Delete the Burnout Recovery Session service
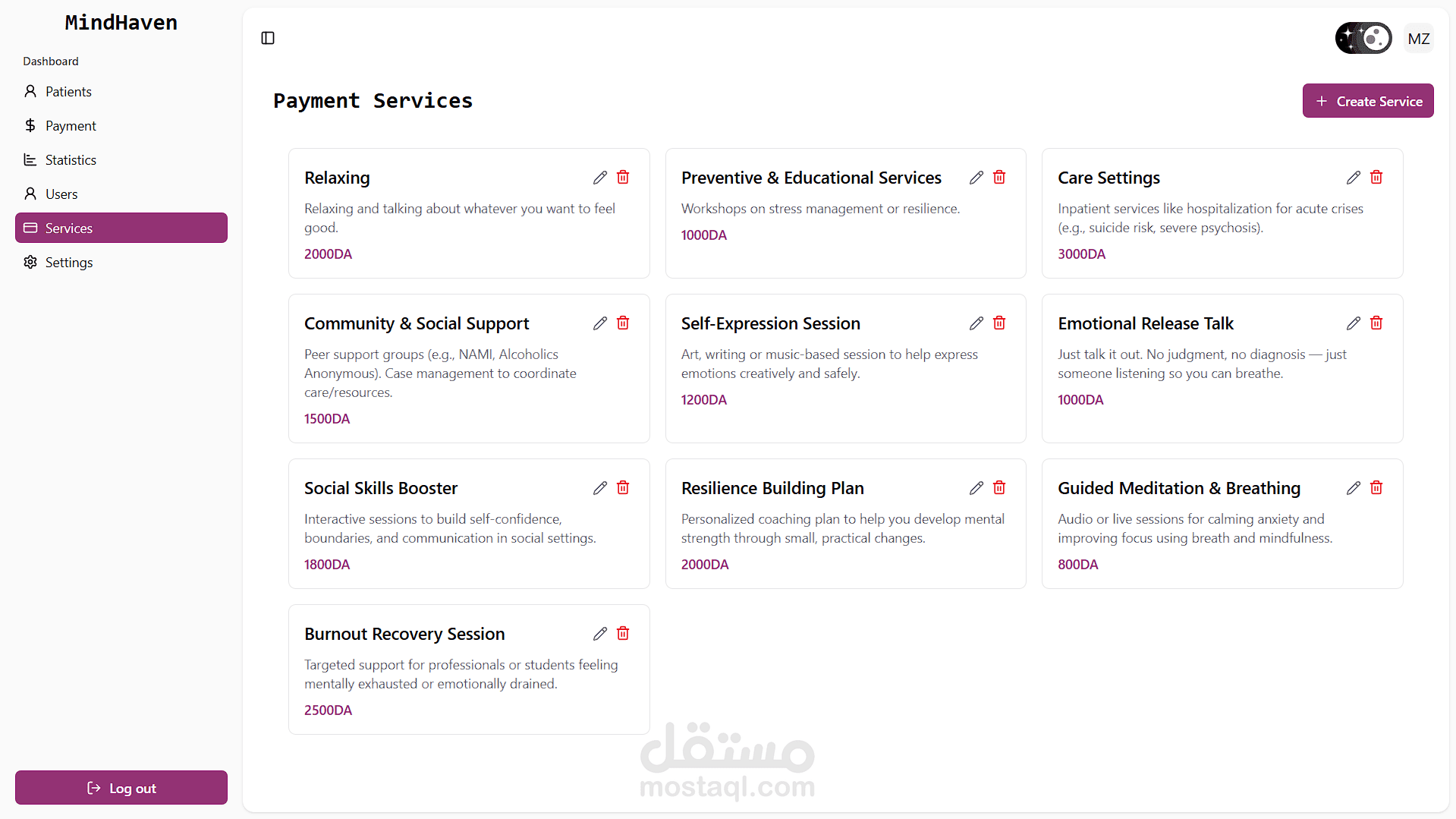1456x819 pixels. (623, 634)
